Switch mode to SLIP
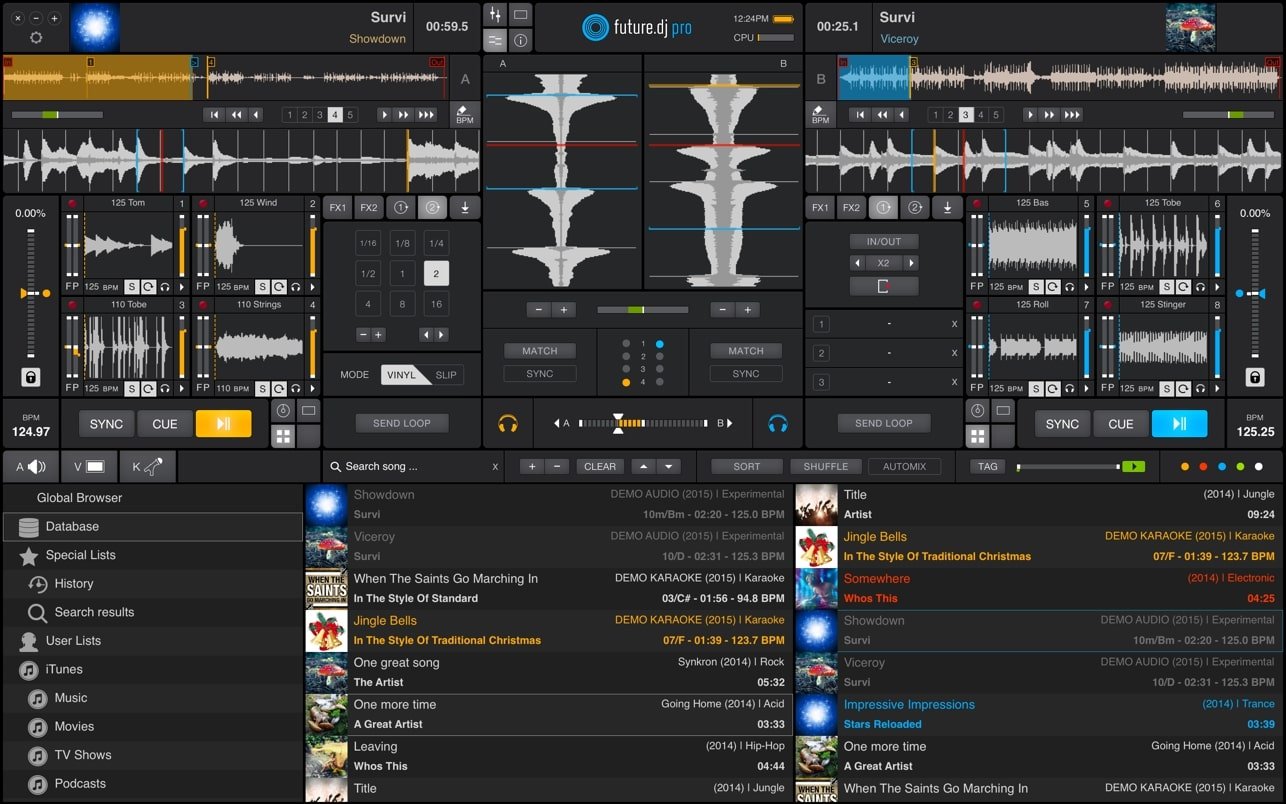The image size is (1286, 804). click(446, 375)
